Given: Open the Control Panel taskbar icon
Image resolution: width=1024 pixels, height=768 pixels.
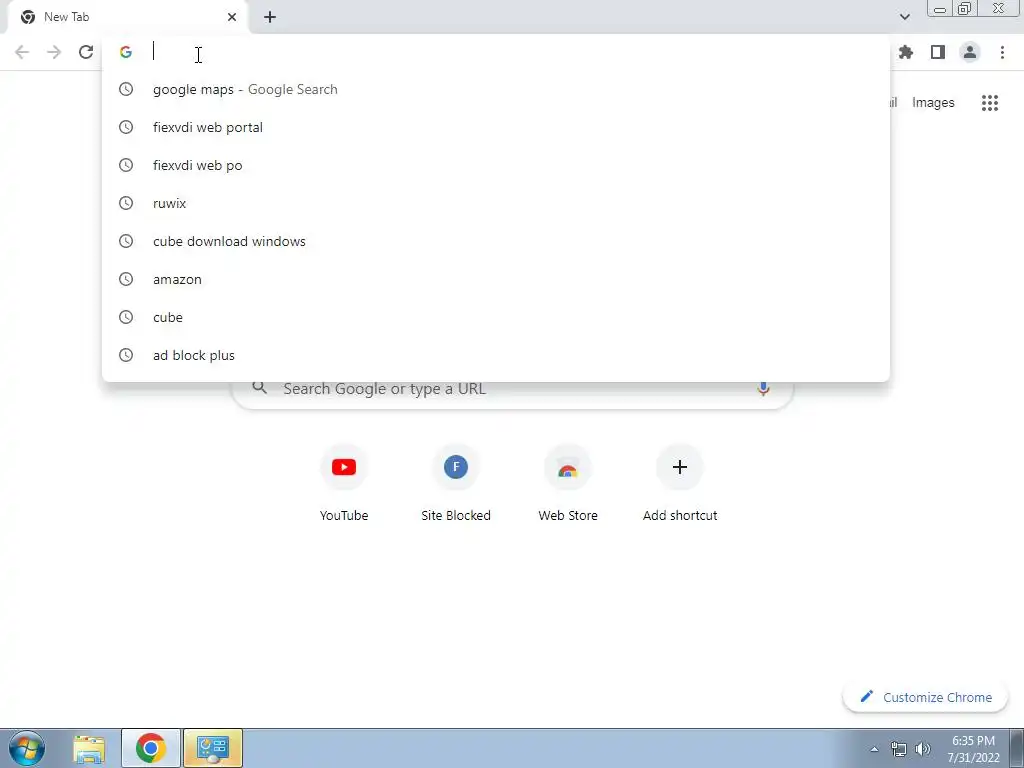Looking at the screenshot, I should click(x=213, y=748).
